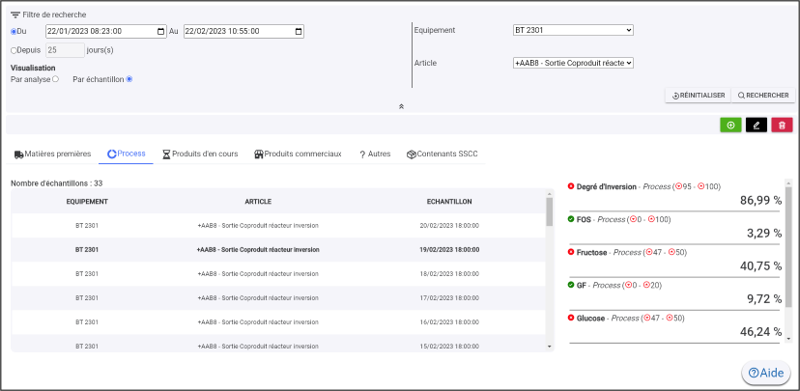This screenshot has height=391, width=800.
Task: Click the samples table vertical scrollbar thumb
Action: (x=549, y=212)
